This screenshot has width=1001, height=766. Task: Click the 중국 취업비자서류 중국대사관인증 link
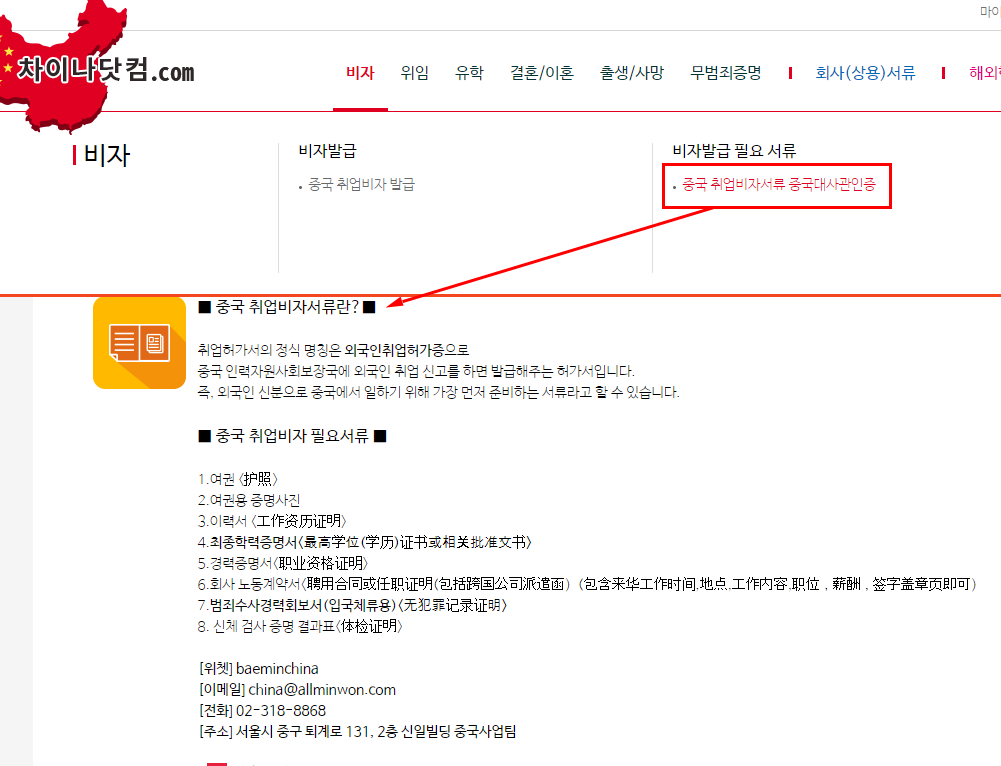(x=779, y=186)
